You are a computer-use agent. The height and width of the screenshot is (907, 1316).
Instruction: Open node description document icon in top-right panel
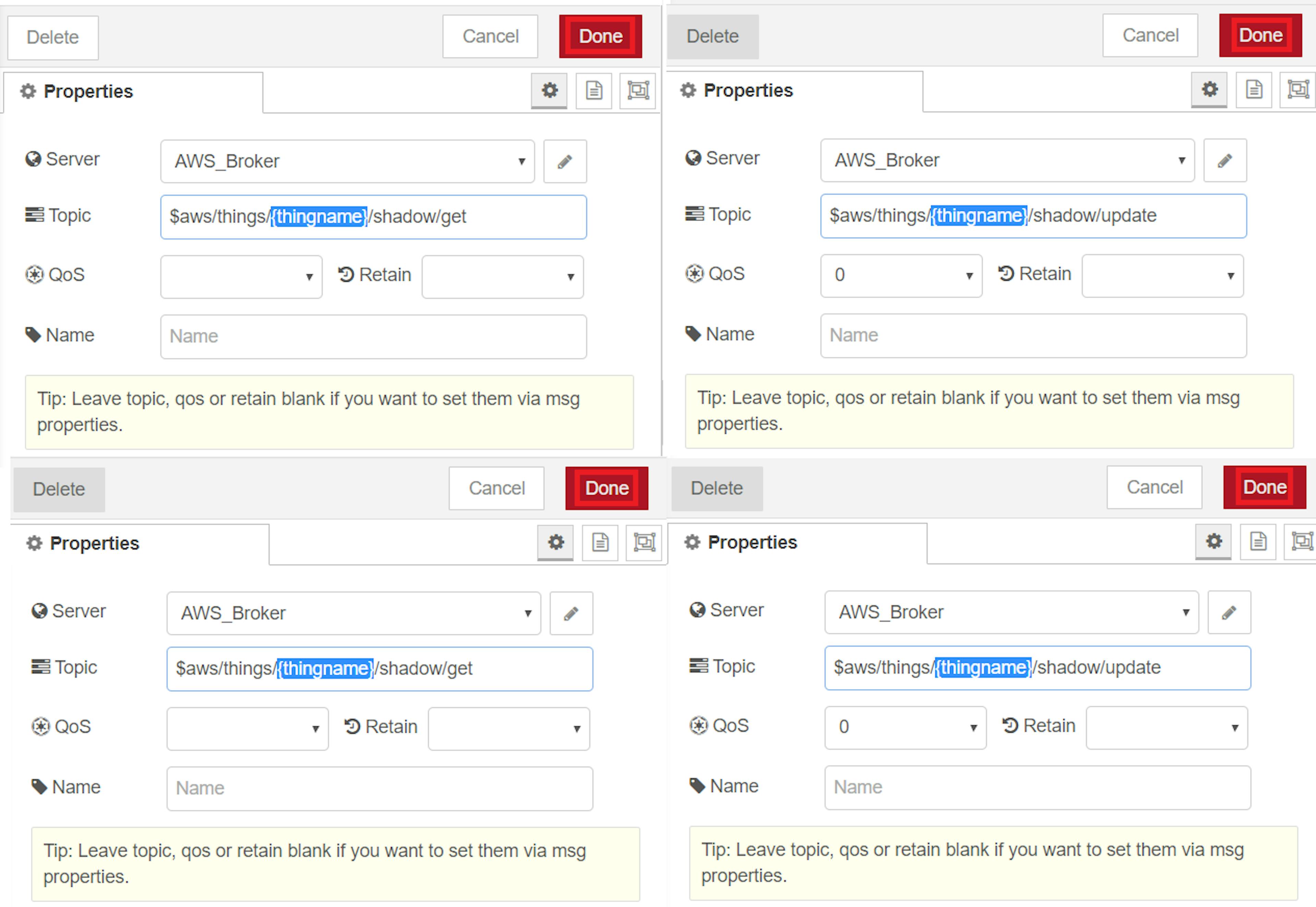point(1254,89)
